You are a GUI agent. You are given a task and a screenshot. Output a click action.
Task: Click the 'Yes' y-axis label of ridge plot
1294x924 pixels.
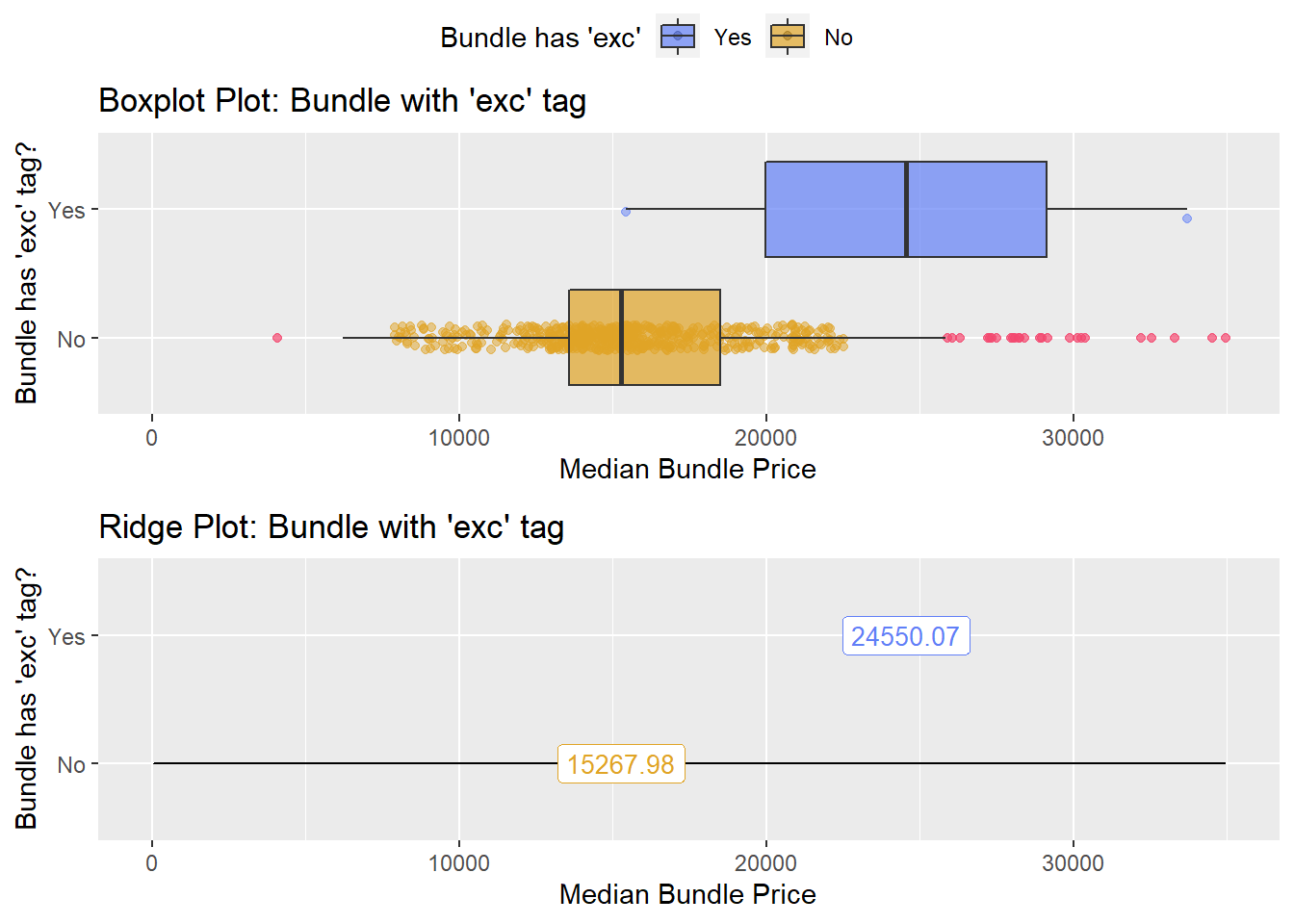point(66,637)
